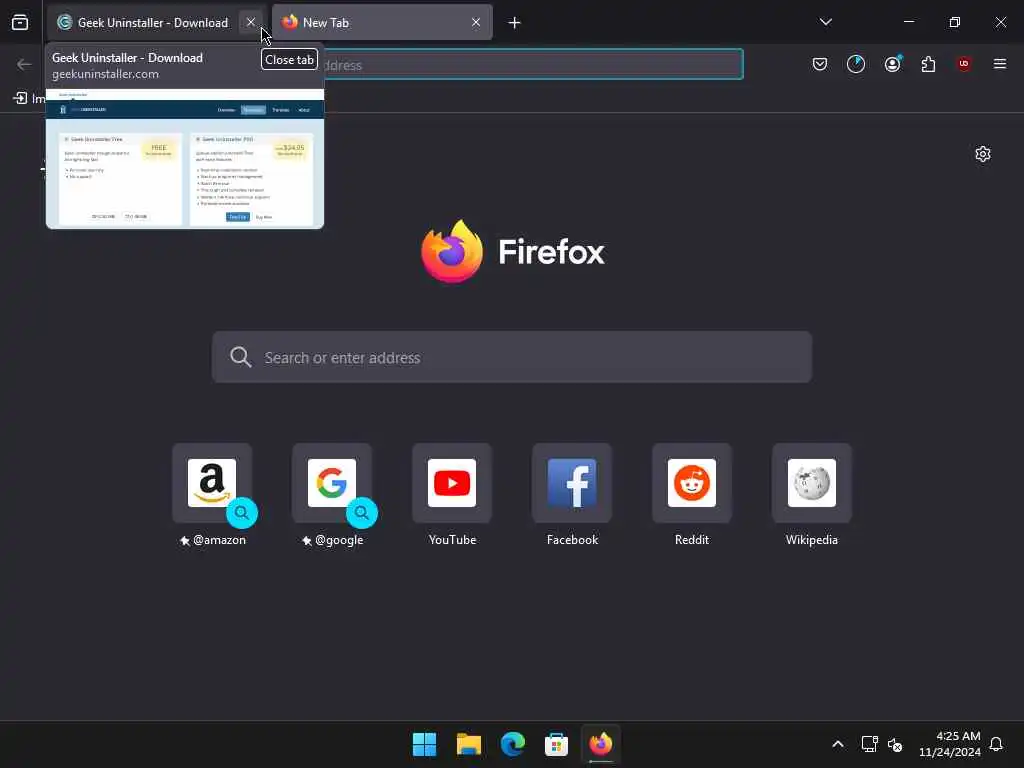Open File Explorer from taskbar
Image resolution: width=1024 pixels, height=768 pixels.
(x=468, y=744)
